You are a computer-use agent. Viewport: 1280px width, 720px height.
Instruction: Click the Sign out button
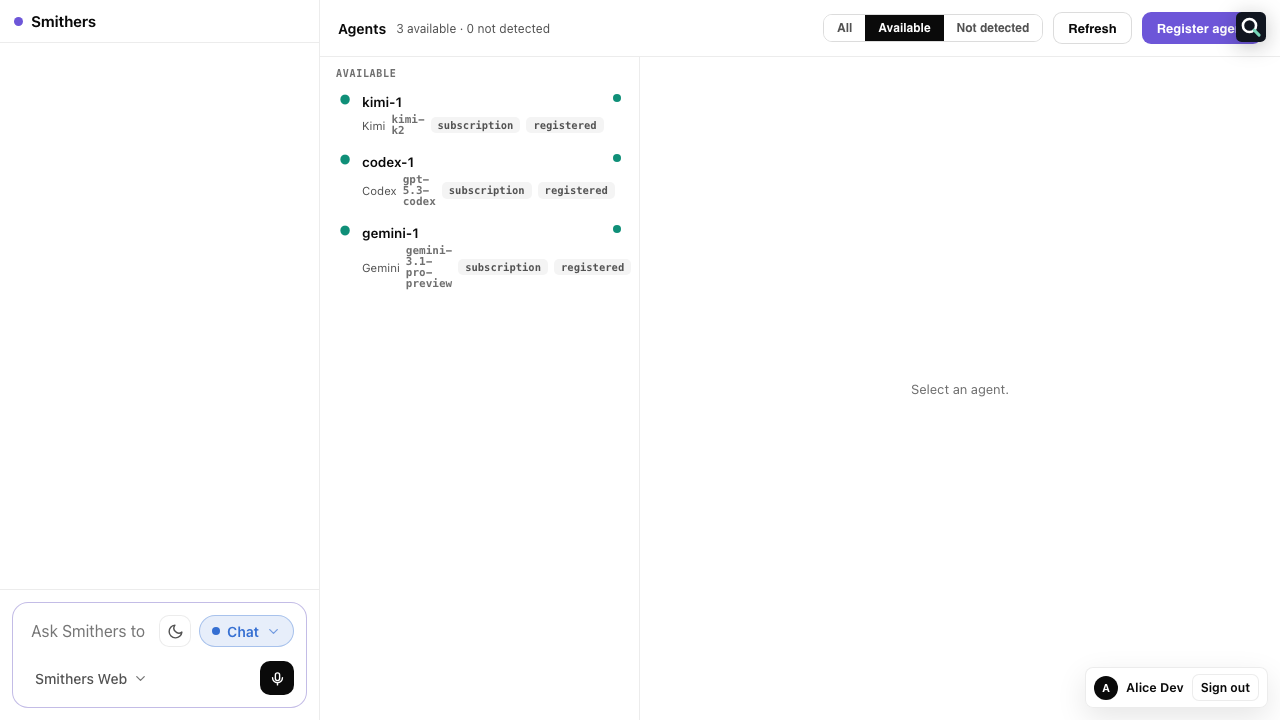click(1225, 688)
